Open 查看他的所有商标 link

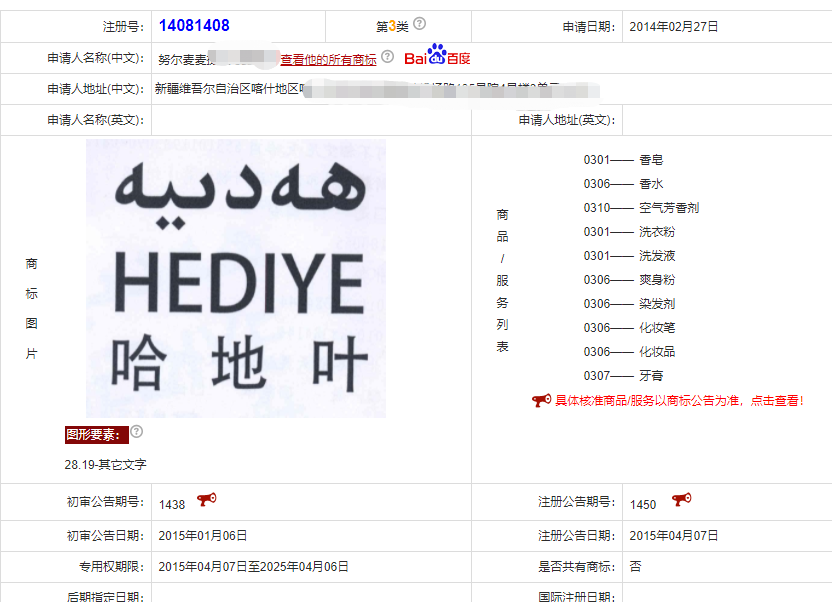(x=328, y=59)
